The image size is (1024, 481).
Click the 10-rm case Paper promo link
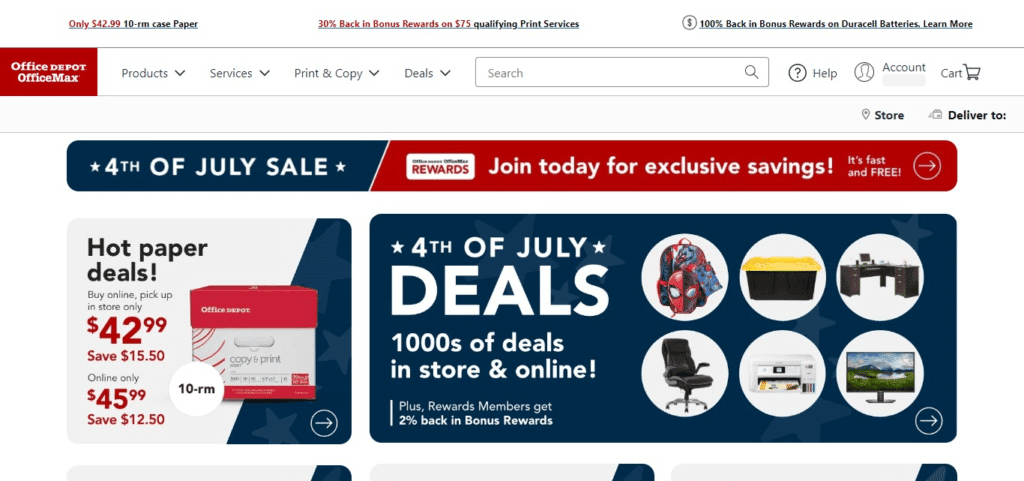133,24
